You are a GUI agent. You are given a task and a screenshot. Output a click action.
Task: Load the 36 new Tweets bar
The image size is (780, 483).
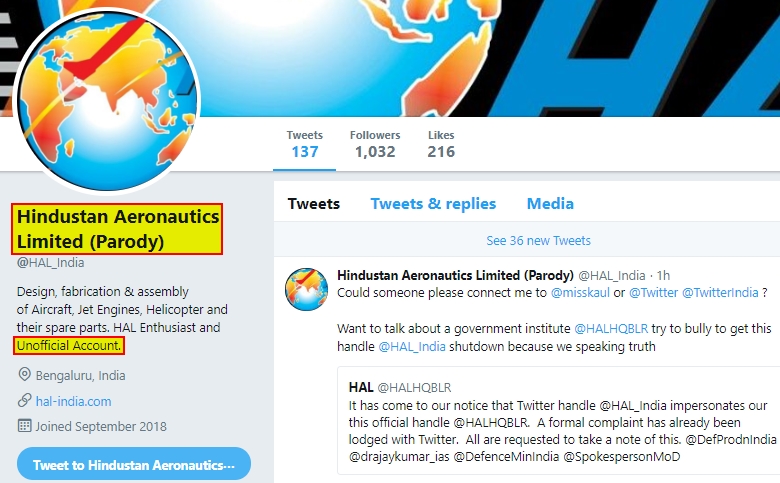(539, 241)
